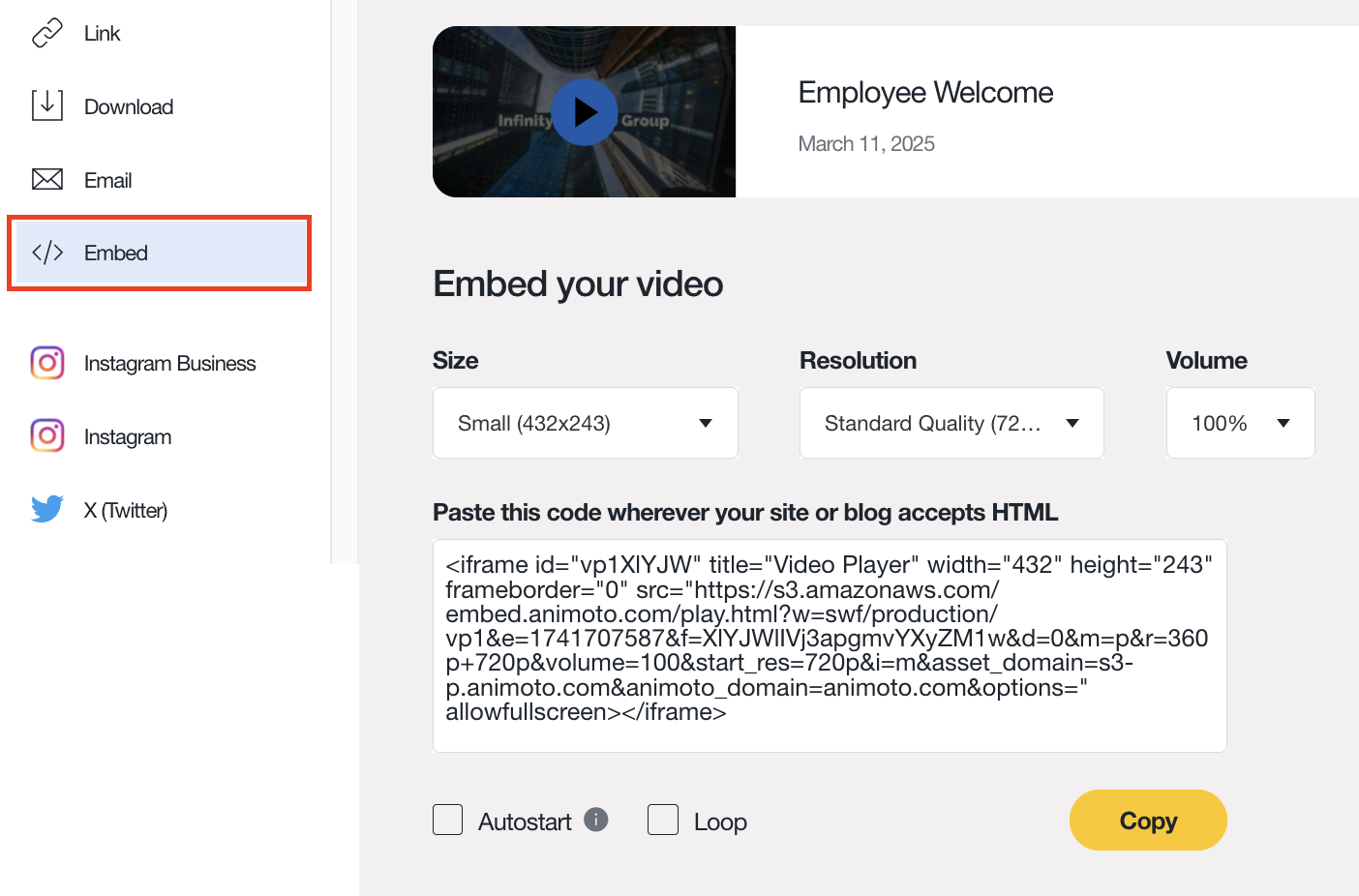This screenshot has width=1359, height=896.
Task: Click the Paste this code instruction text
Action: pyautogui.click(x=745, y=512)
